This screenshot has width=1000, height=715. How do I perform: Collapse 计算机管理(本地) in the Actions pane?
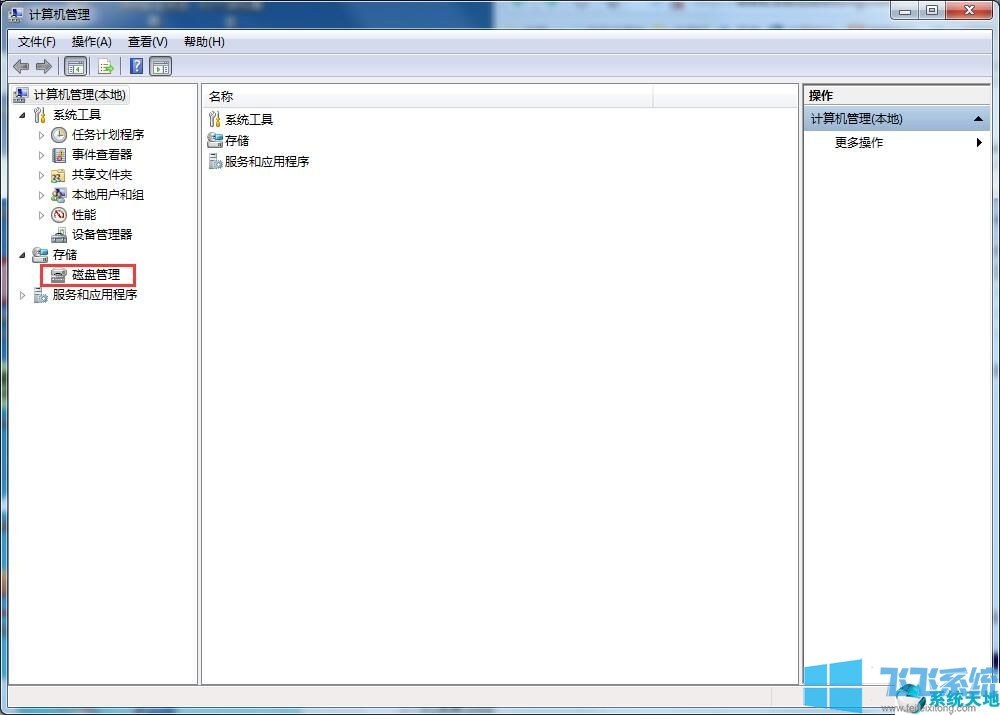[x=979, y=118]
